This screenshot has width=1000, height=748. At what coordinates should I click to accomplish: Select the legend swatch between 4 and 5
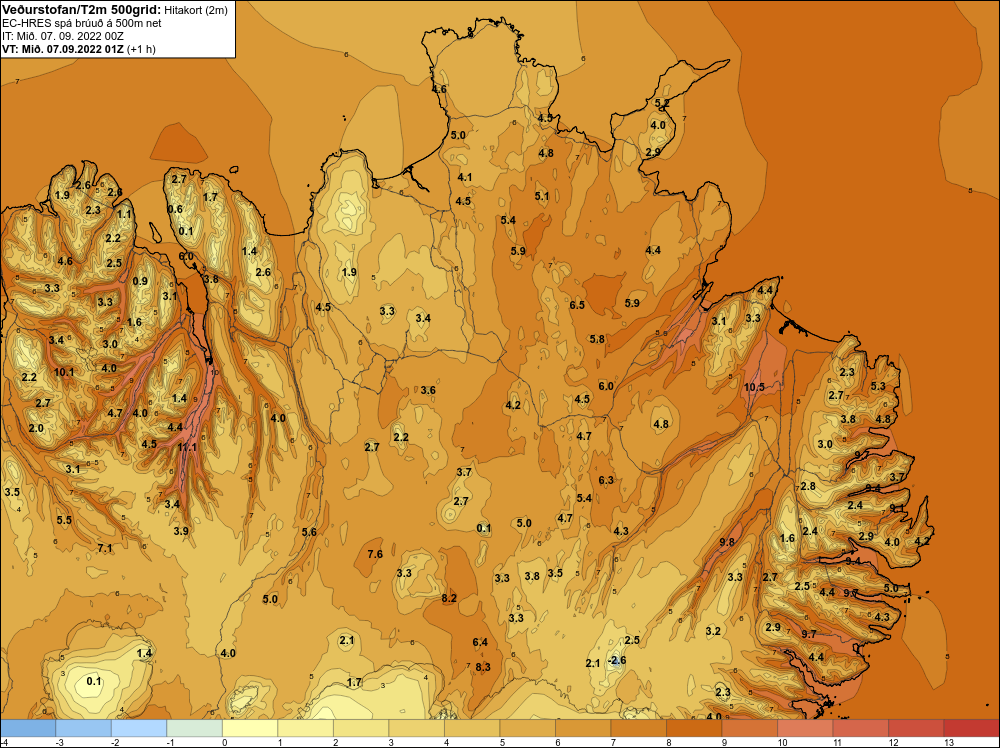tap(472, 728)
